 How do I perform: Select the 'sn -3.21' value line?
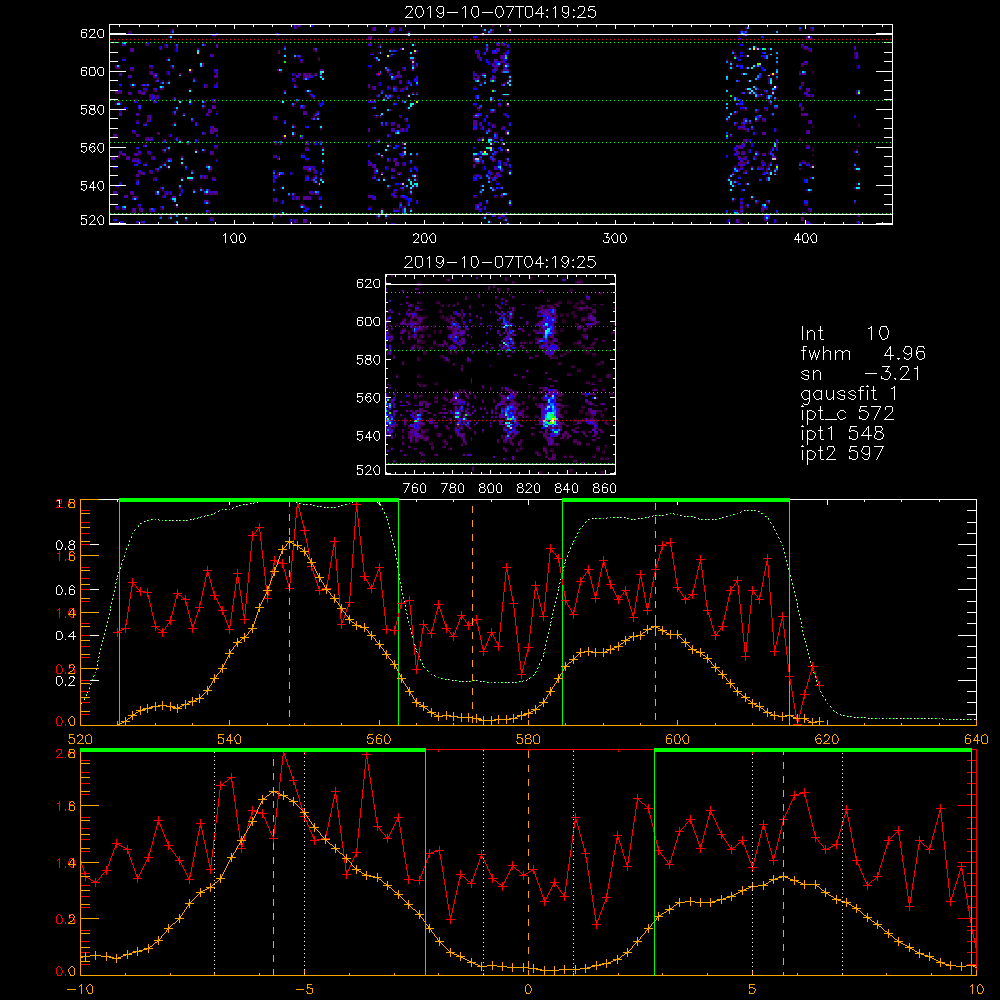coord(861,374)
